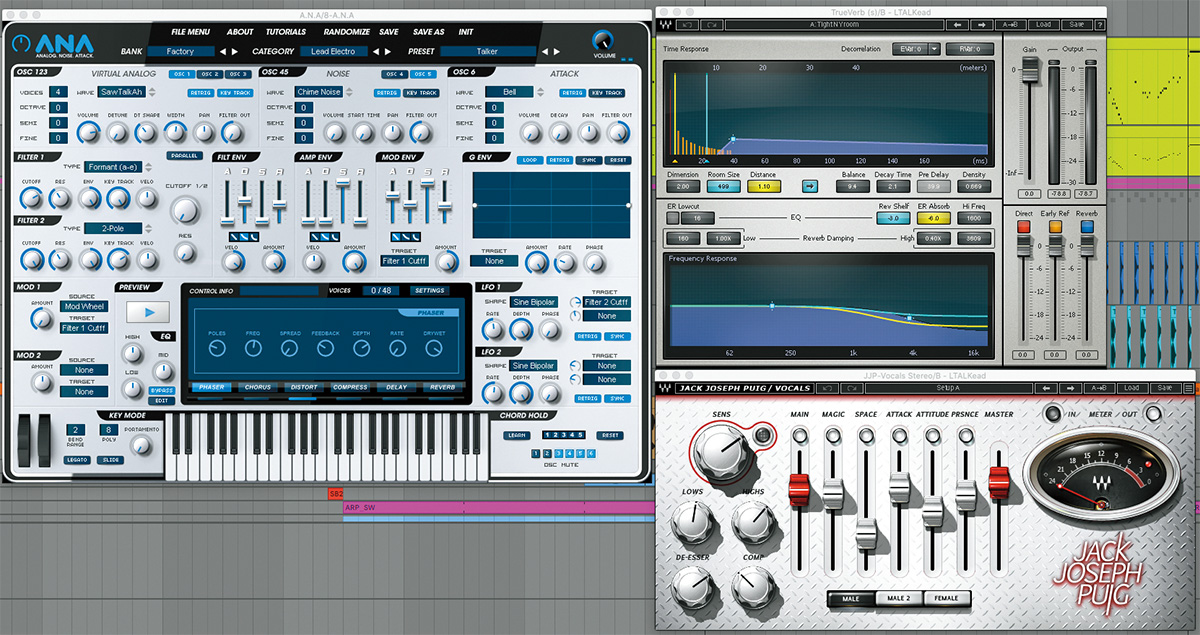Undo in the TrueVerb toolbar
1200x635 pixels.
pyautogui.click(x=686, y=24)
